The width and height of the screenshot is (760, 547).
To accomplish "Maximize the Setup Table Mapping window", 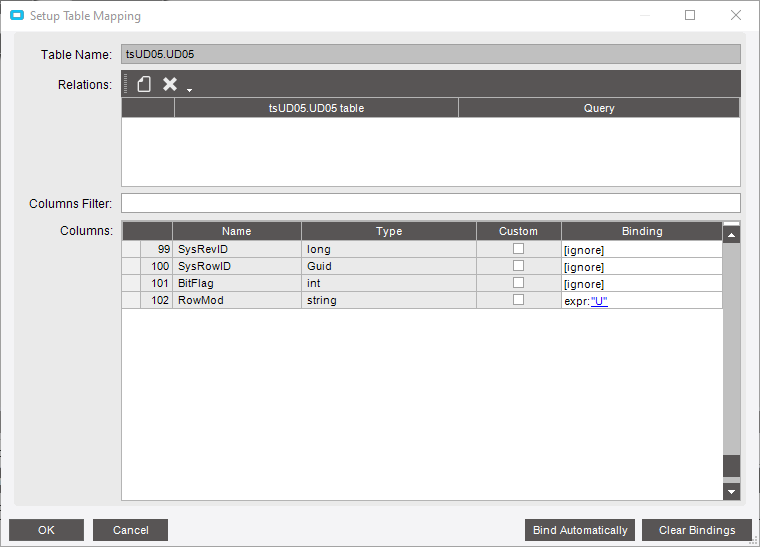I will tap(690, 16).
